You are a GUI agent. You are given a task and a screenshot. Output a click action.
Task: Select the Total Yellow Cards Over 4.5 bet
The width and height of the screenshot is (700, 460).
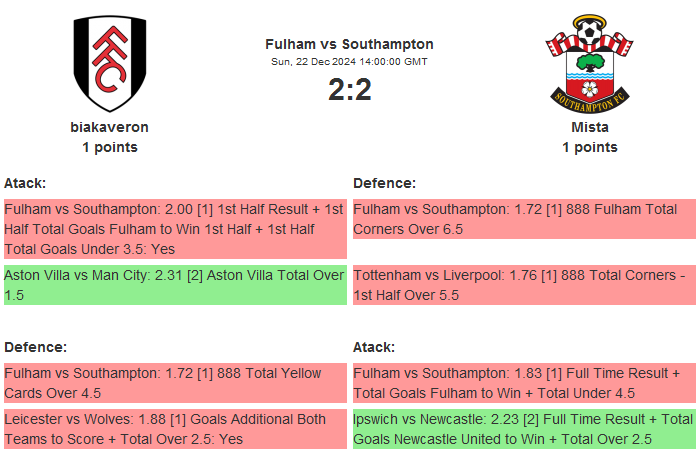(175, 383)
